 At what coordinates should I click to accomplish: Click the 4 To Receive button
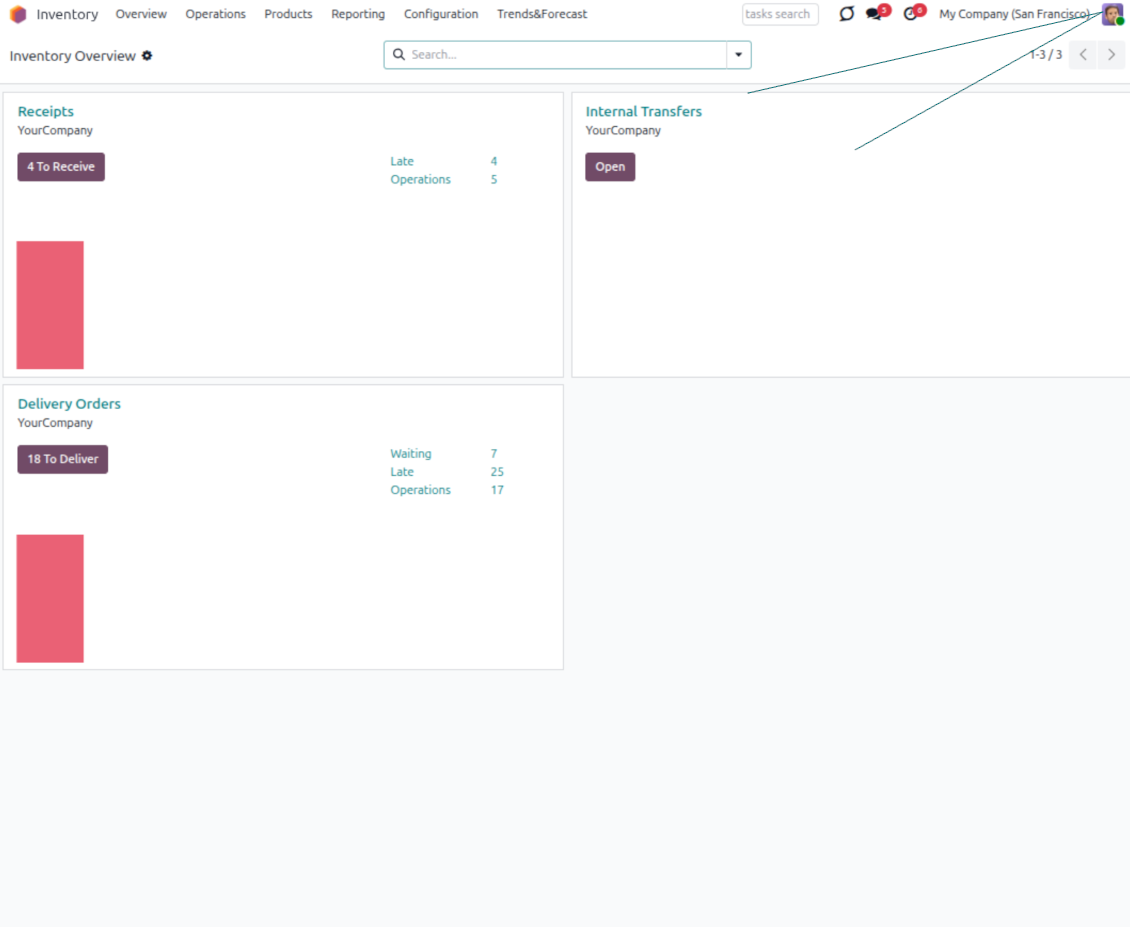[61, 167]
